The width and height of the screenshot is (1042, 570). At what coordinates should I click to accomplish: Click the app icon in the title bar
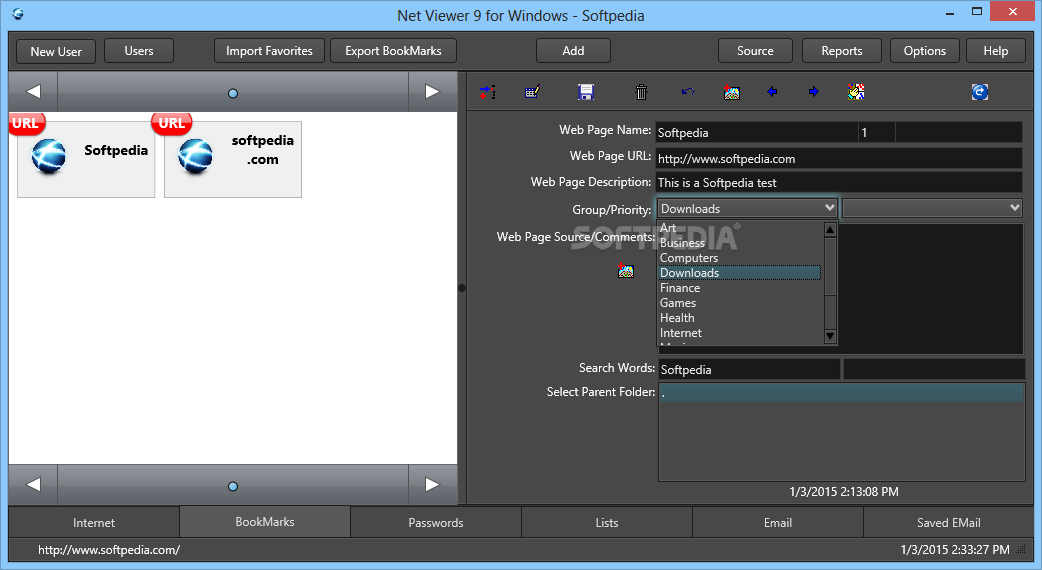click(x=18, y=13)
